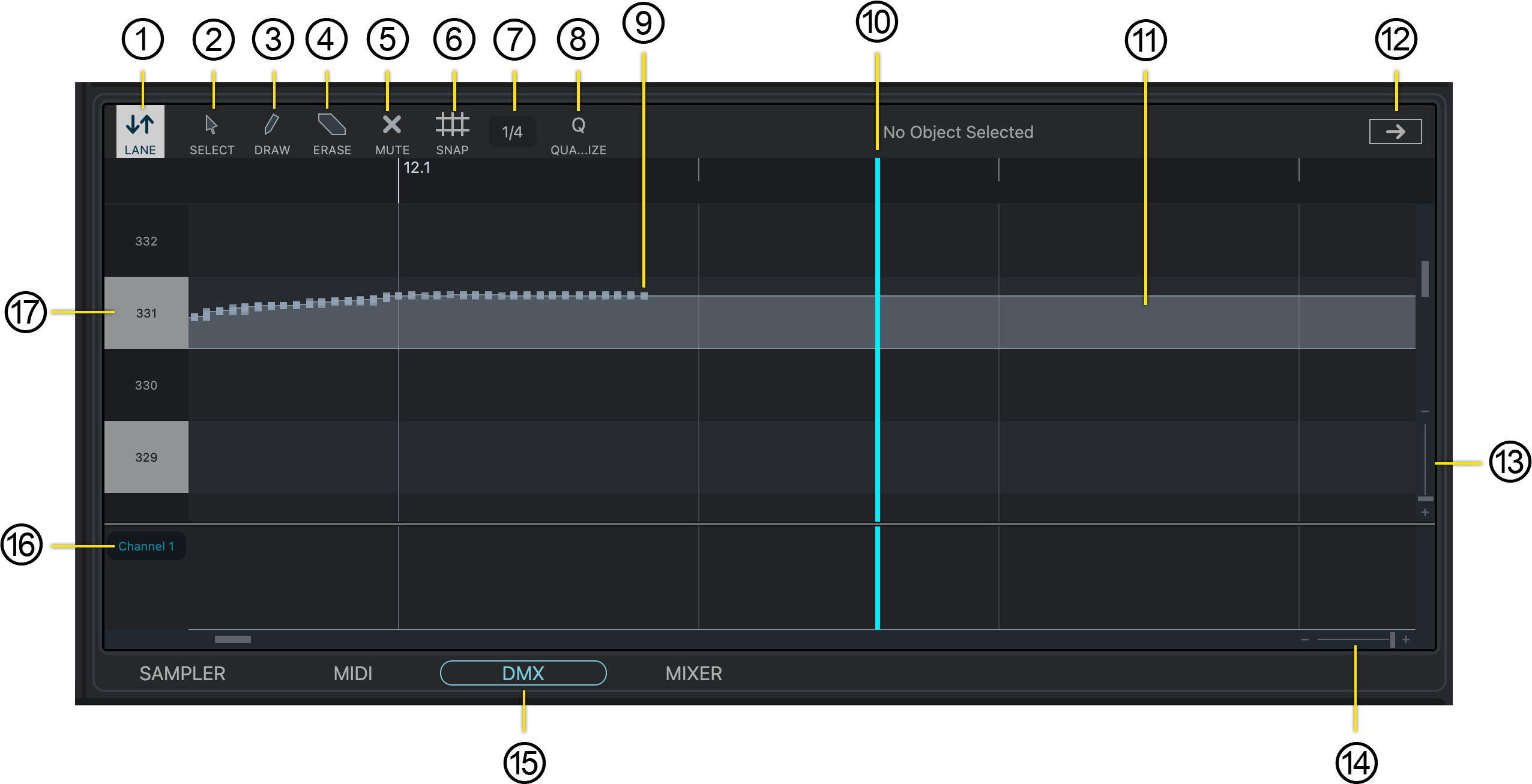Click the right arrow button at top right

pos(1395,131)
